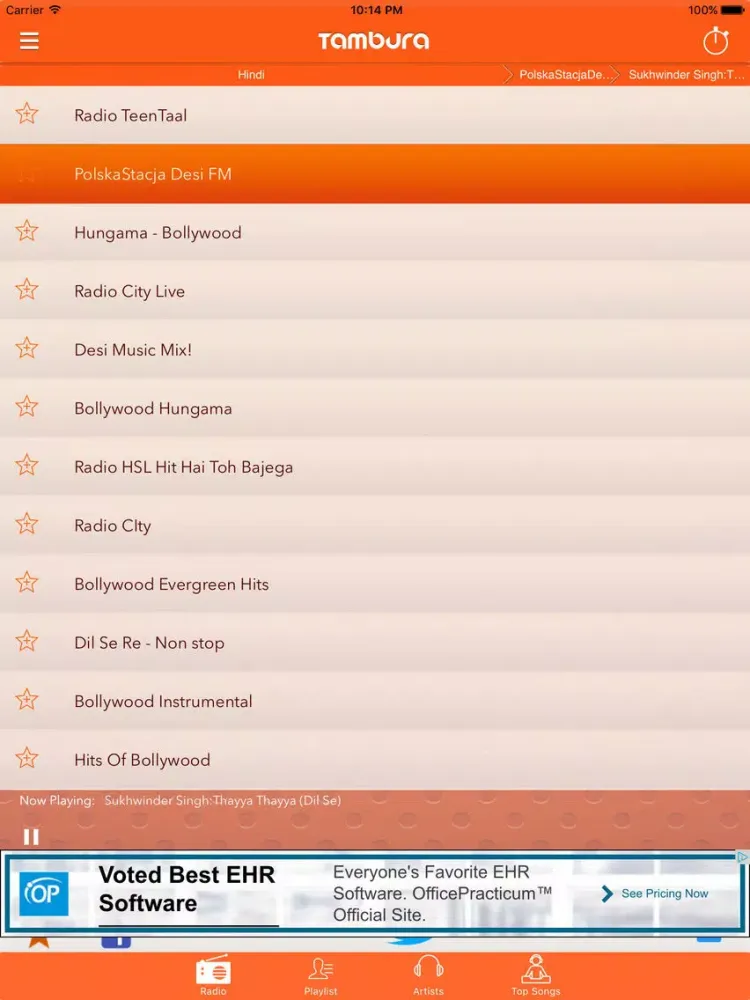
Task: Play Bollywood Instrumental station
Action: (x=375, y=702)
